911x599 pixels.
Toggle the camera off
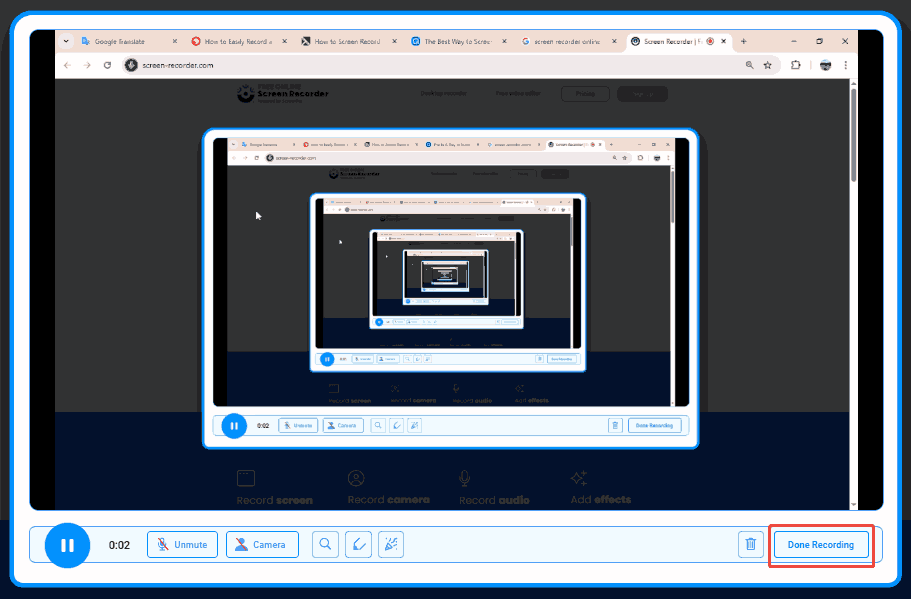[x=262, y=545]
